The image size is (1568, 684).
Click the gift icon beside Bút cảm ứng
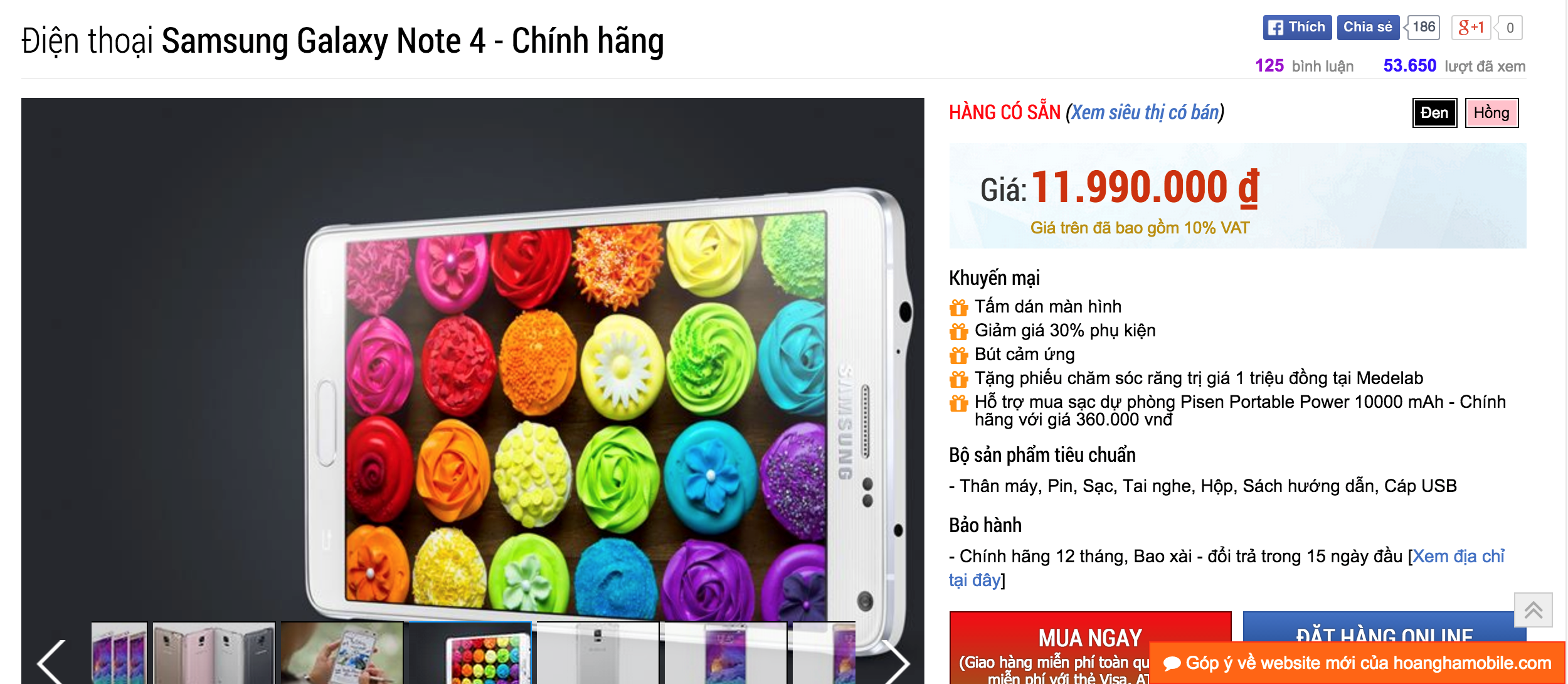[958, 355]
